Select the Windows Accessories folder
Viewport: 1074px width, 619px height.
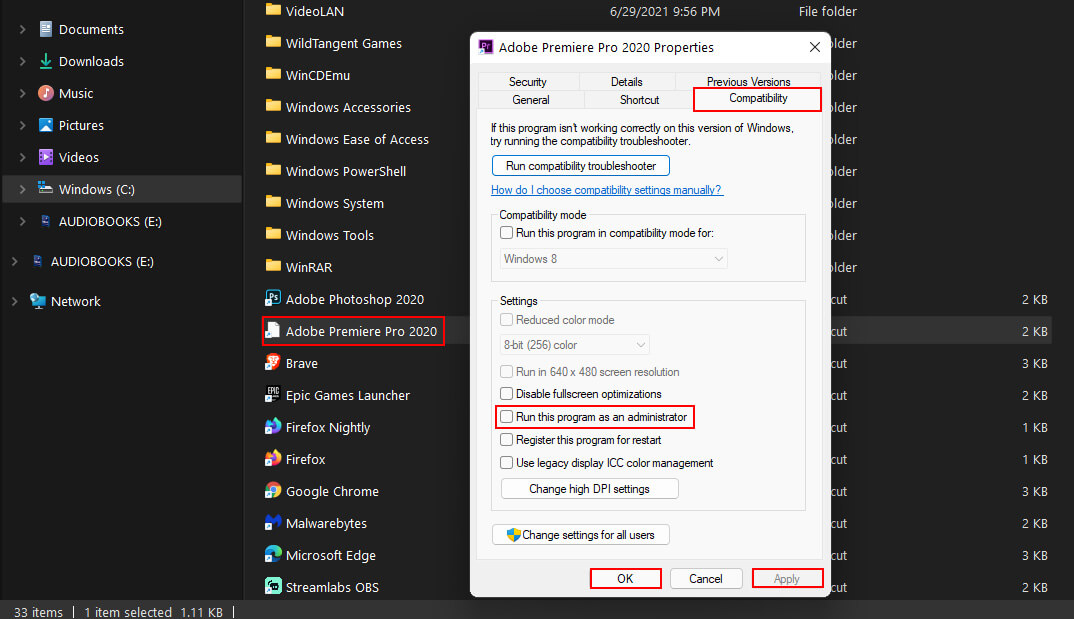pos(348,107)
